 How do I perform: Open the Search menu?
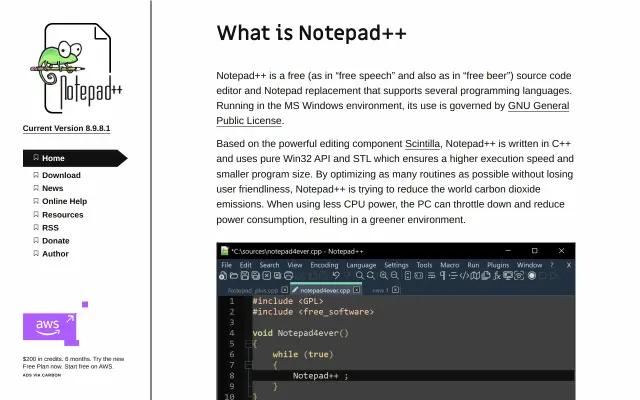coord(269,265)
